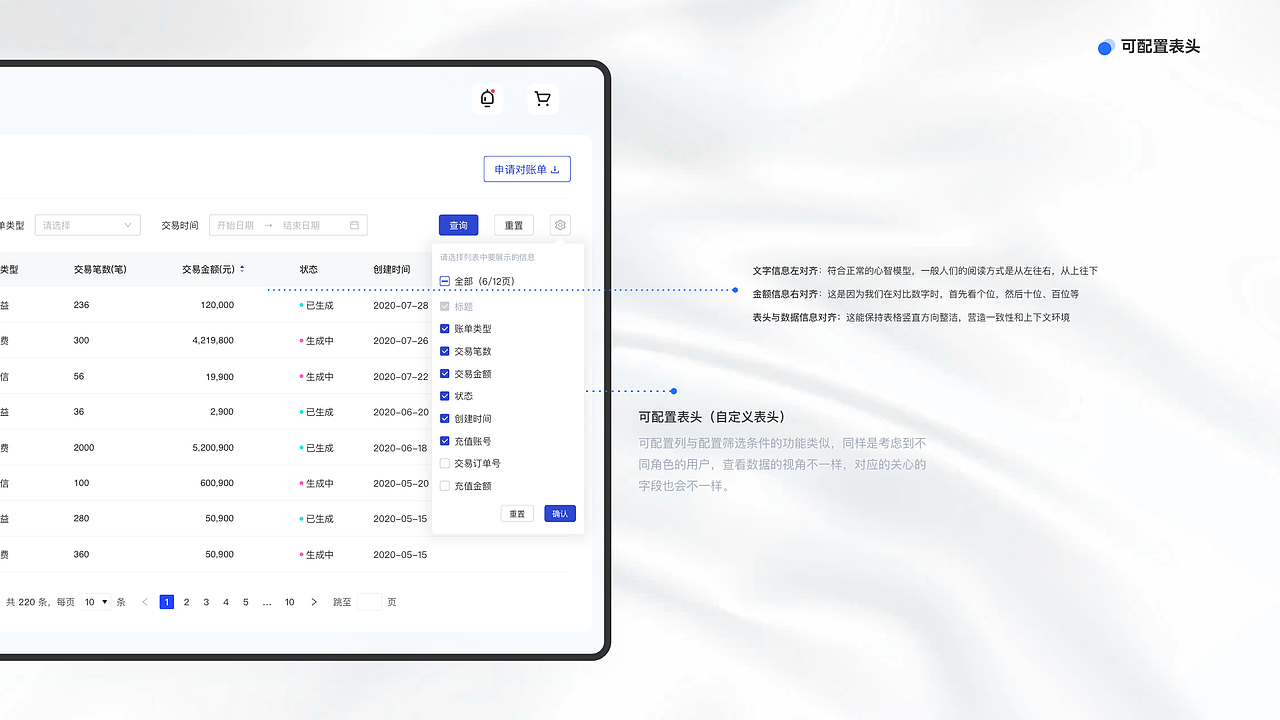This screenshot has height=720, width=1280.
Task: Go to the previous page arrow
Action: 145,602
